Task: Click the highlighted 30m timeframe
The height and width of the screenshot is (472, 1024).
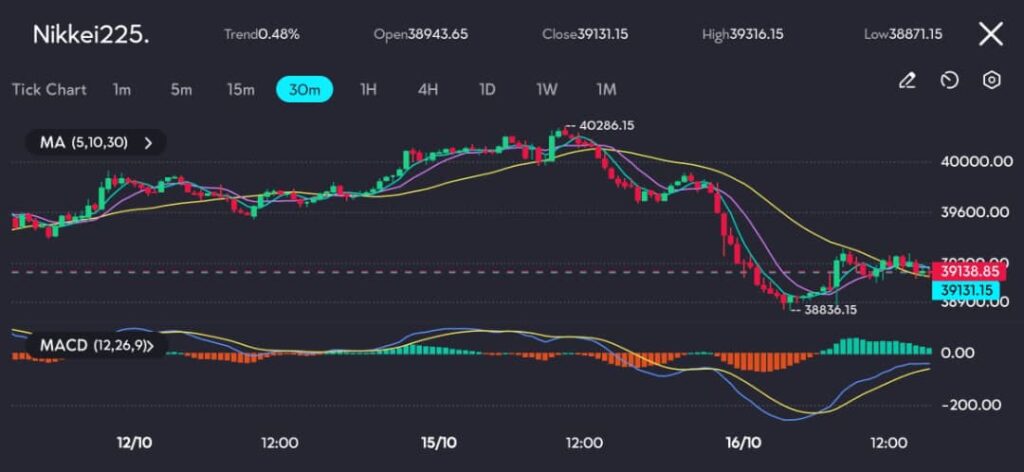Action: (304, 90)
